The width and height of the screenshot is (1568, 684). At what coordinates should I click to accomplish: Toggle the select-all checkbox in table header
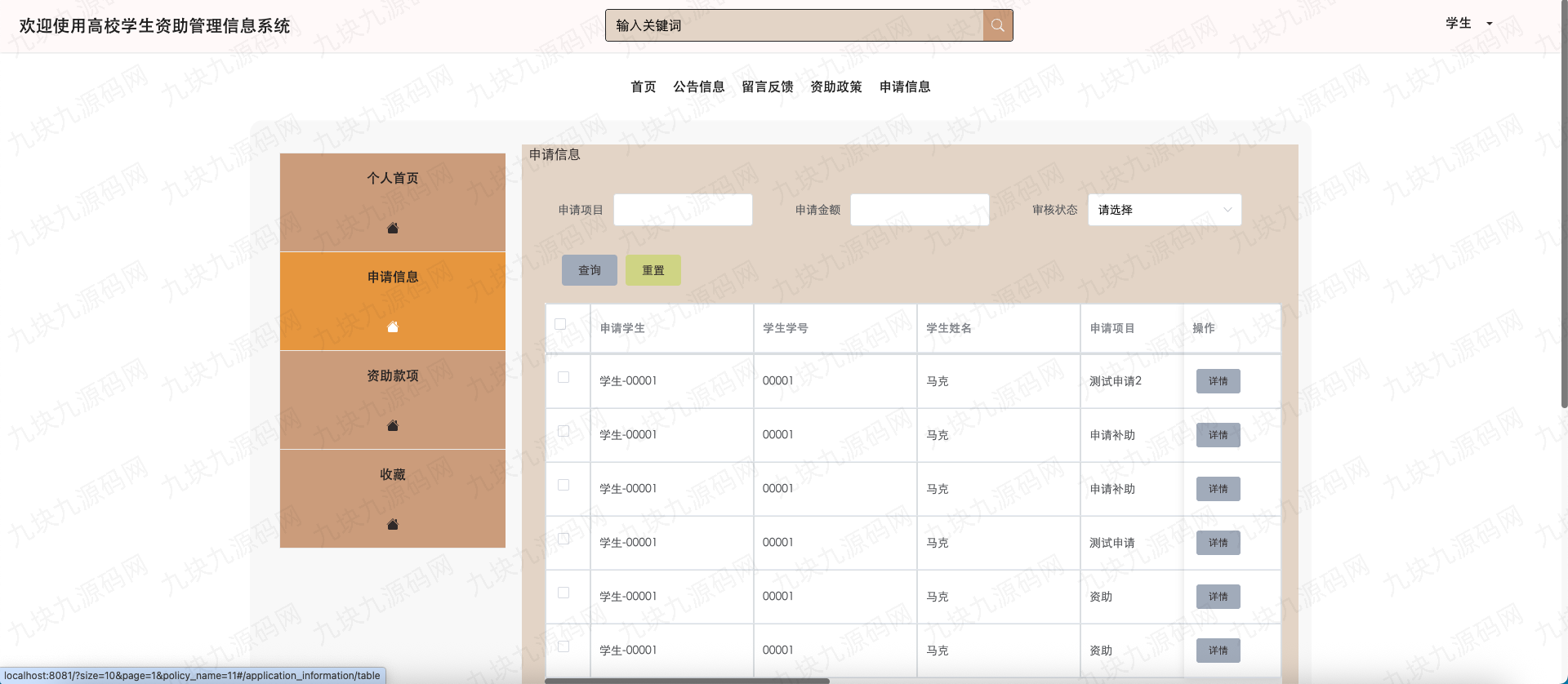coord(560,324)
